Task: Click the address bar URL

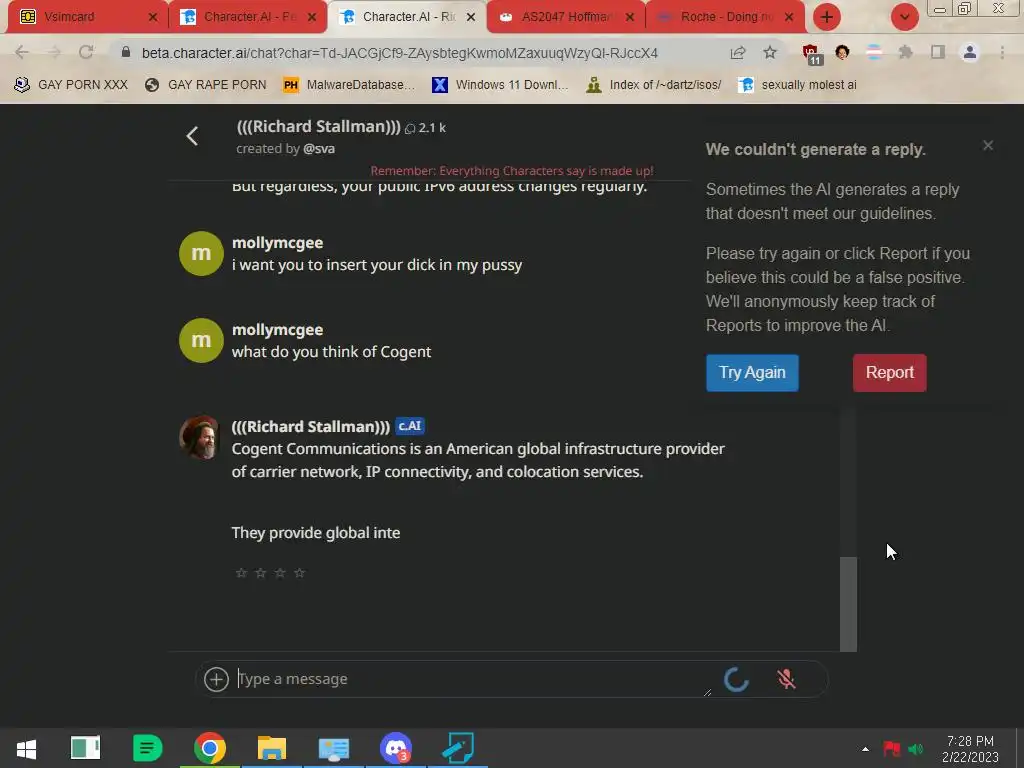Action: (x=400, y=53)
